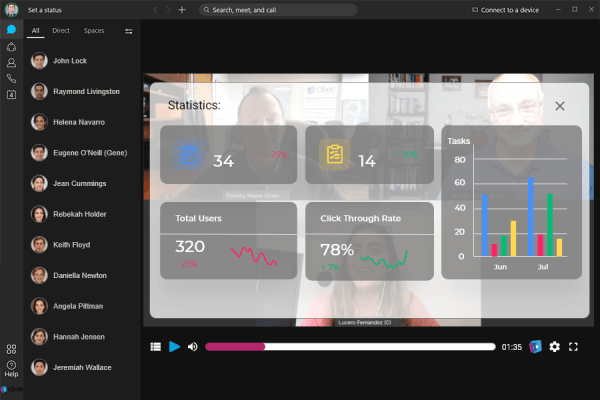The image size is (600, 400).
Task: Click the 01:35 time display
Action: [512, 347]
